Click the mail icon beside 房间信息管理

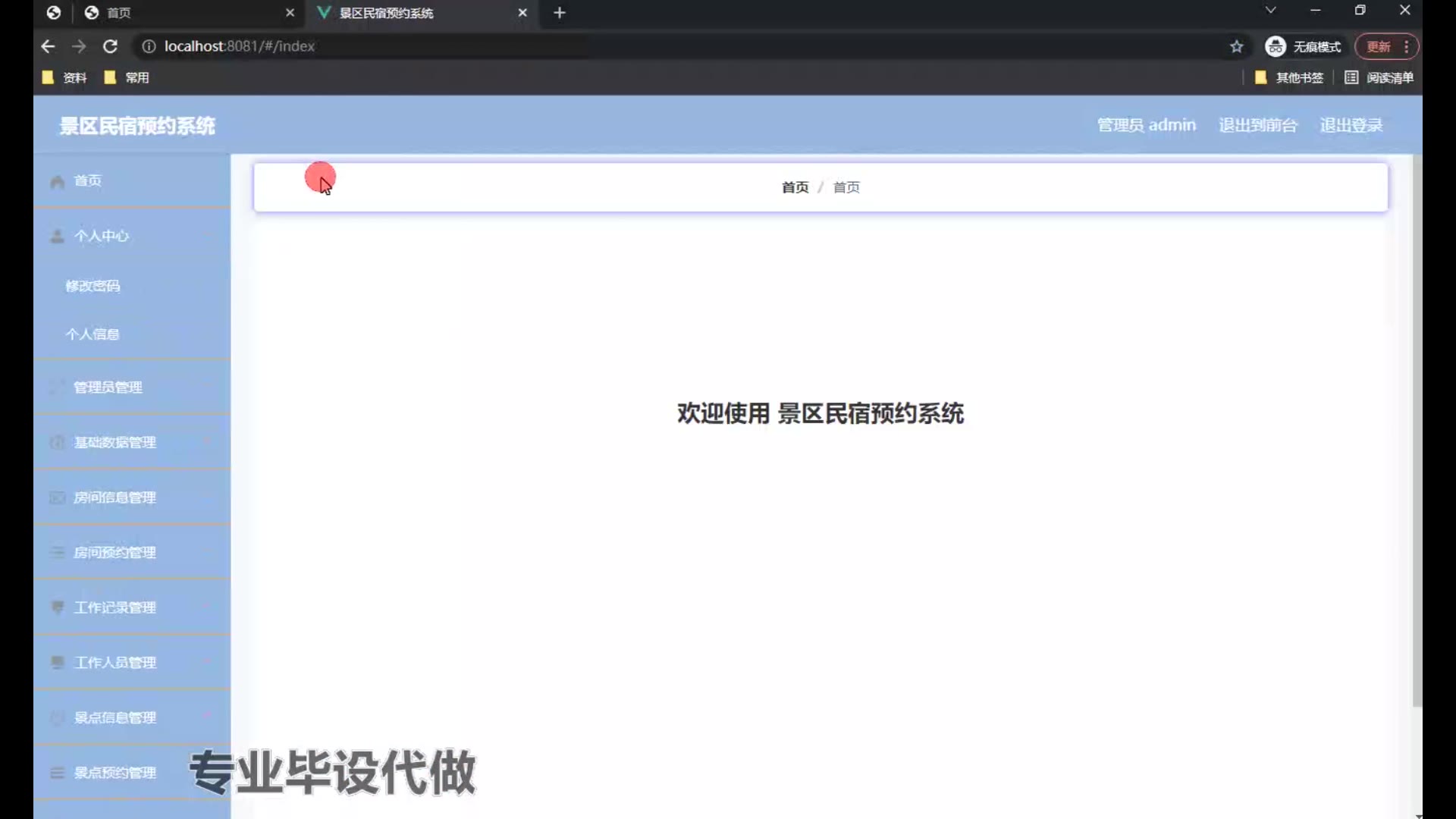coord(57,498)
